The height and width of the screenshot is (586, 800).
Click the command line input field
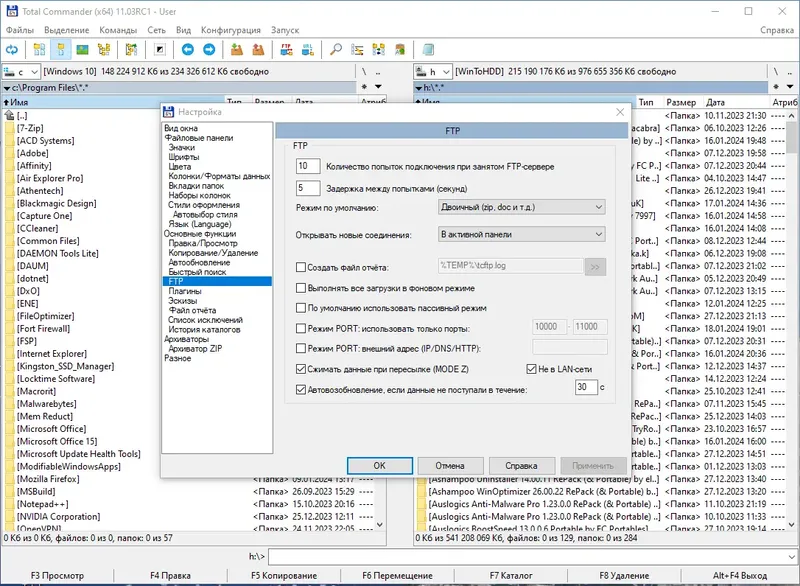tap(527, 556)
